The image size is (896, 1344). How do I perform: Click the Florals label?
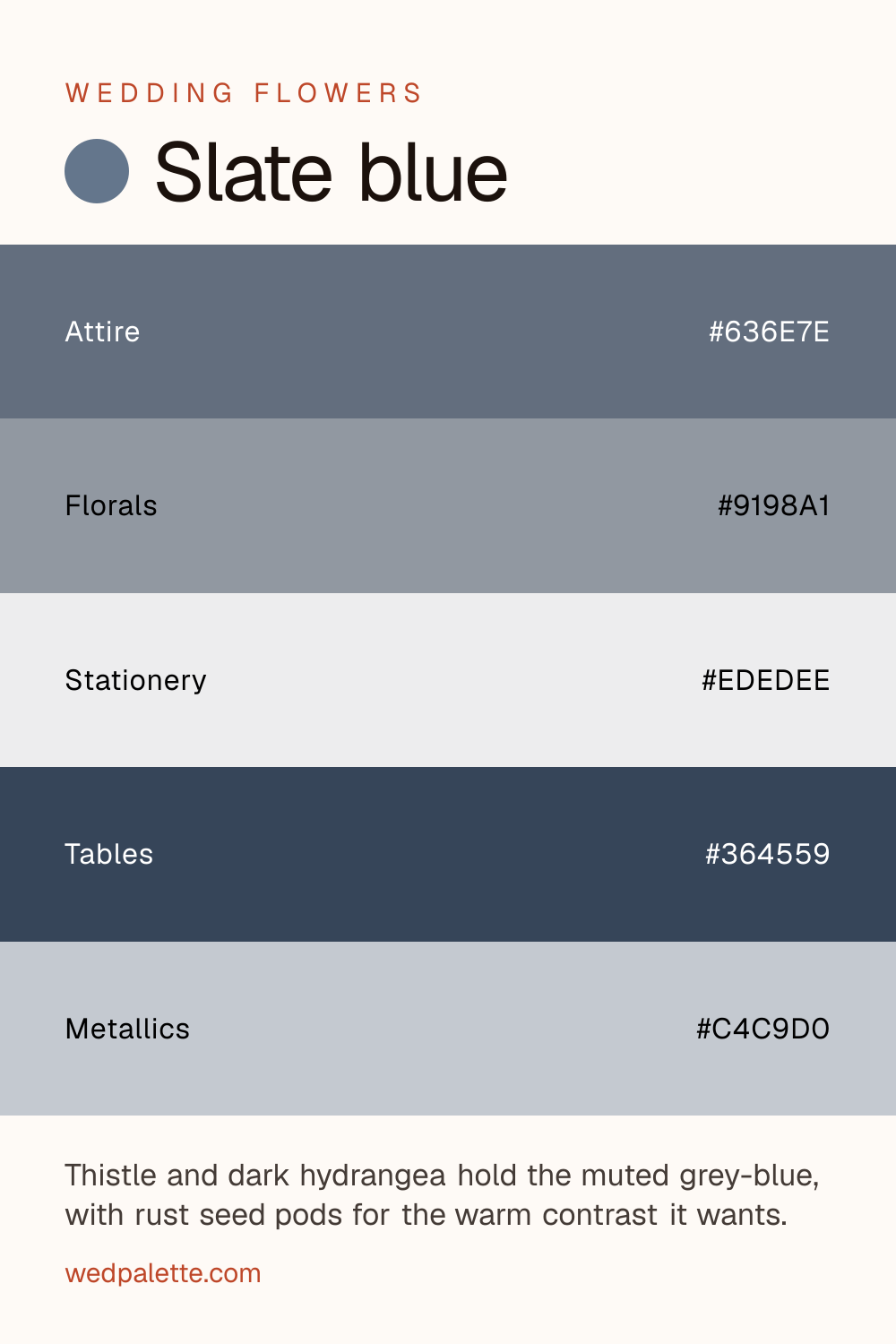111,505
